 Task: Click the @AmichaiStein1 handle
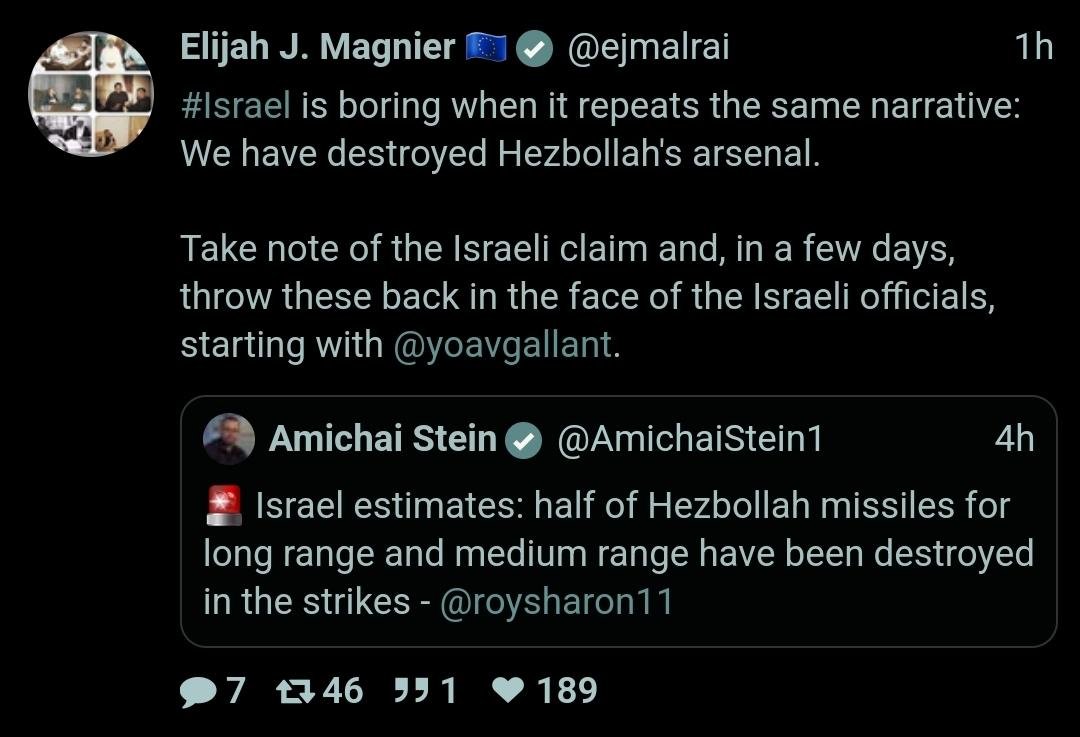pos(689,439)
